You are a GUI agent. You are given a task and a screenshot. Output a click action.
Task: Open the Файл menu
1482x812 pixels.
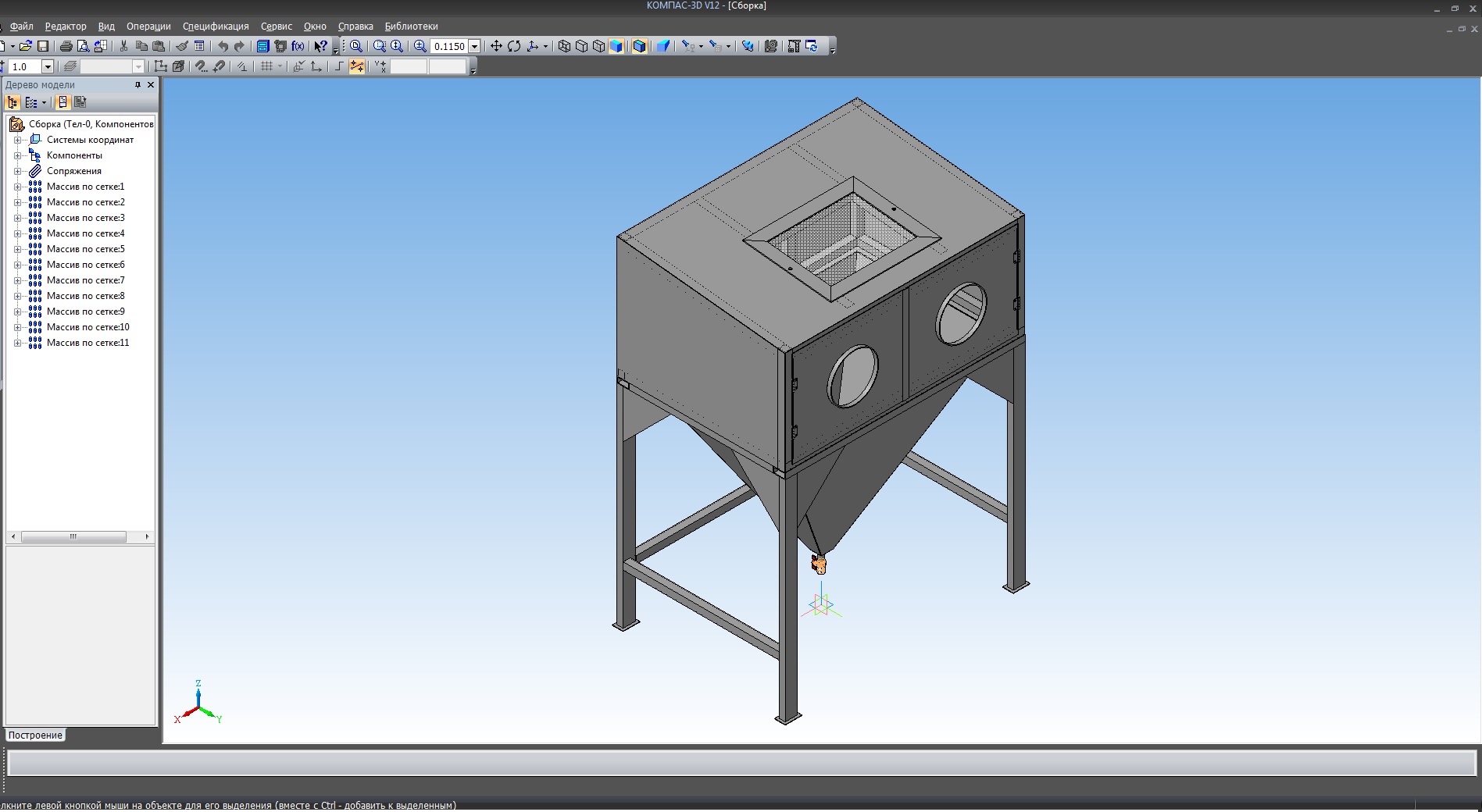click(22, 26)
